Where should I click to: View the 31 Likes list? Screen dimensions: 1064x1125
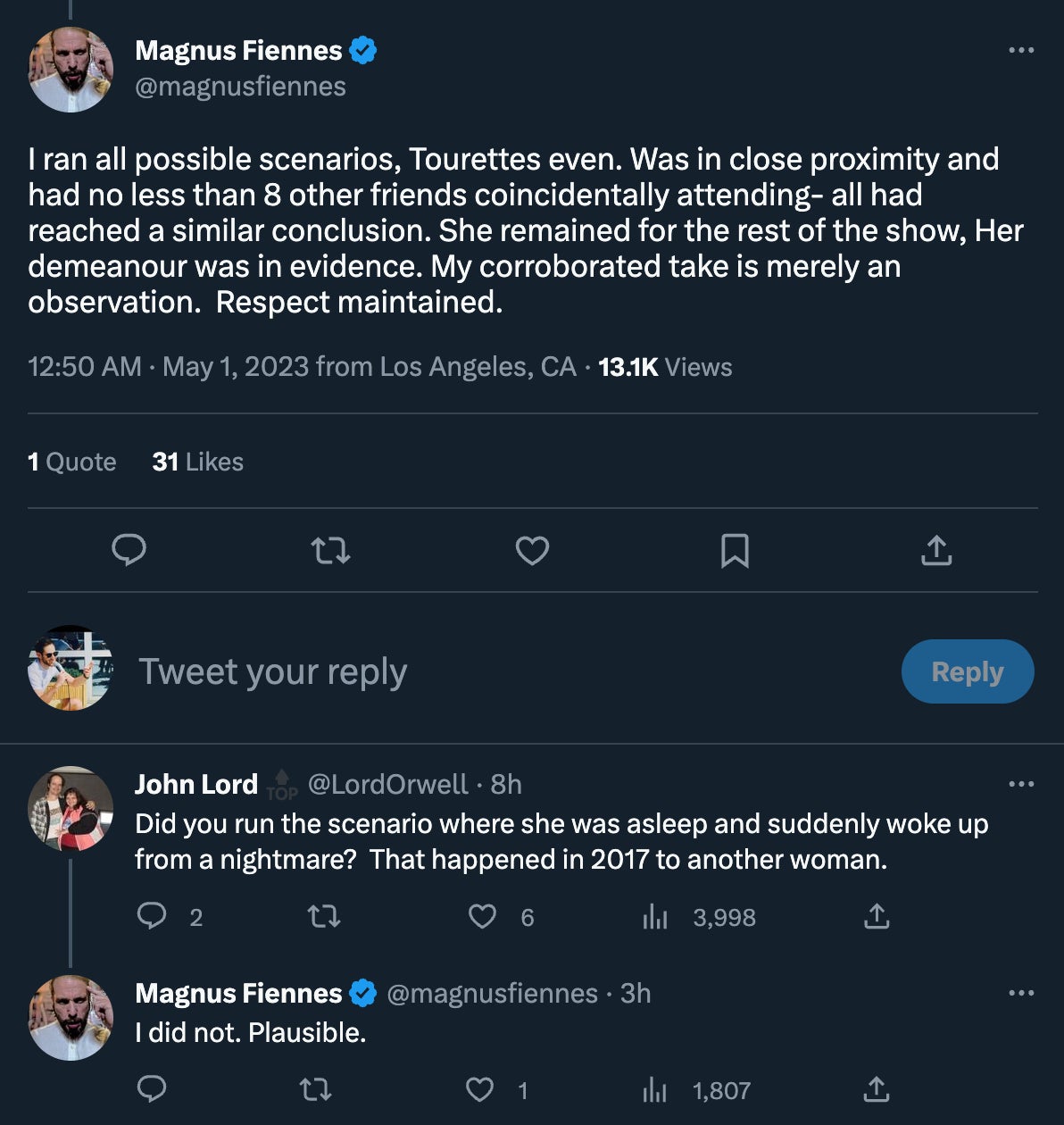(x=198, y=462)
